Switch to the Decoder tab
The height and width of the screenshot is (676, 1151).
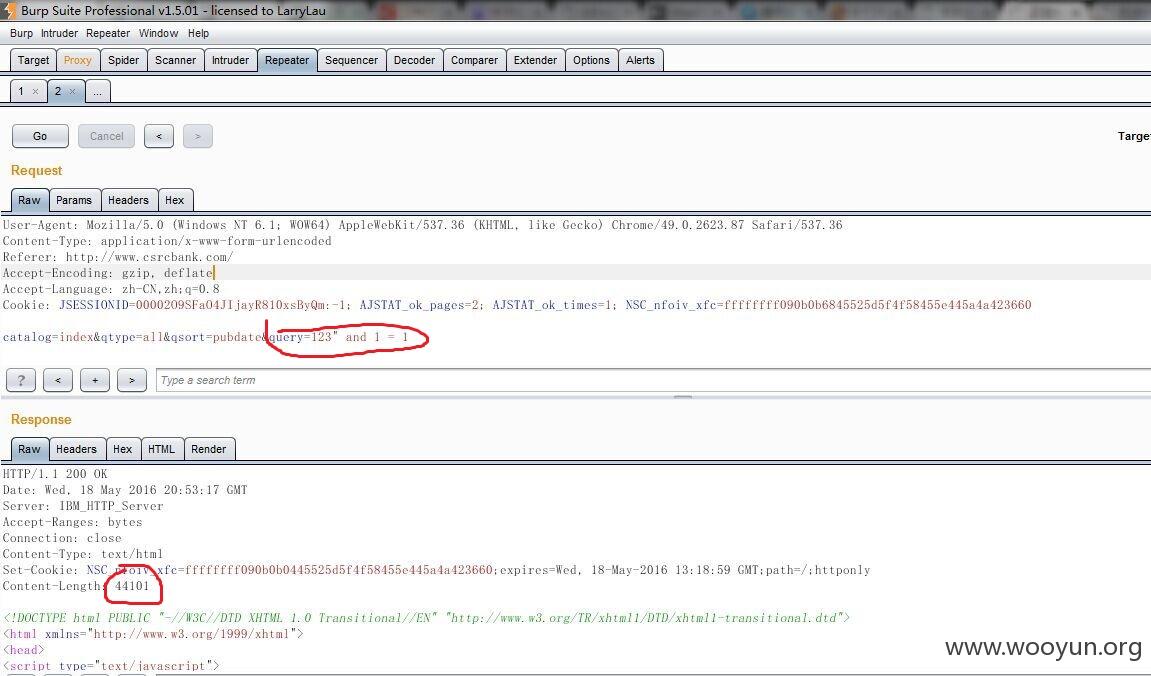pyautogui.click(x=415, y=60)
